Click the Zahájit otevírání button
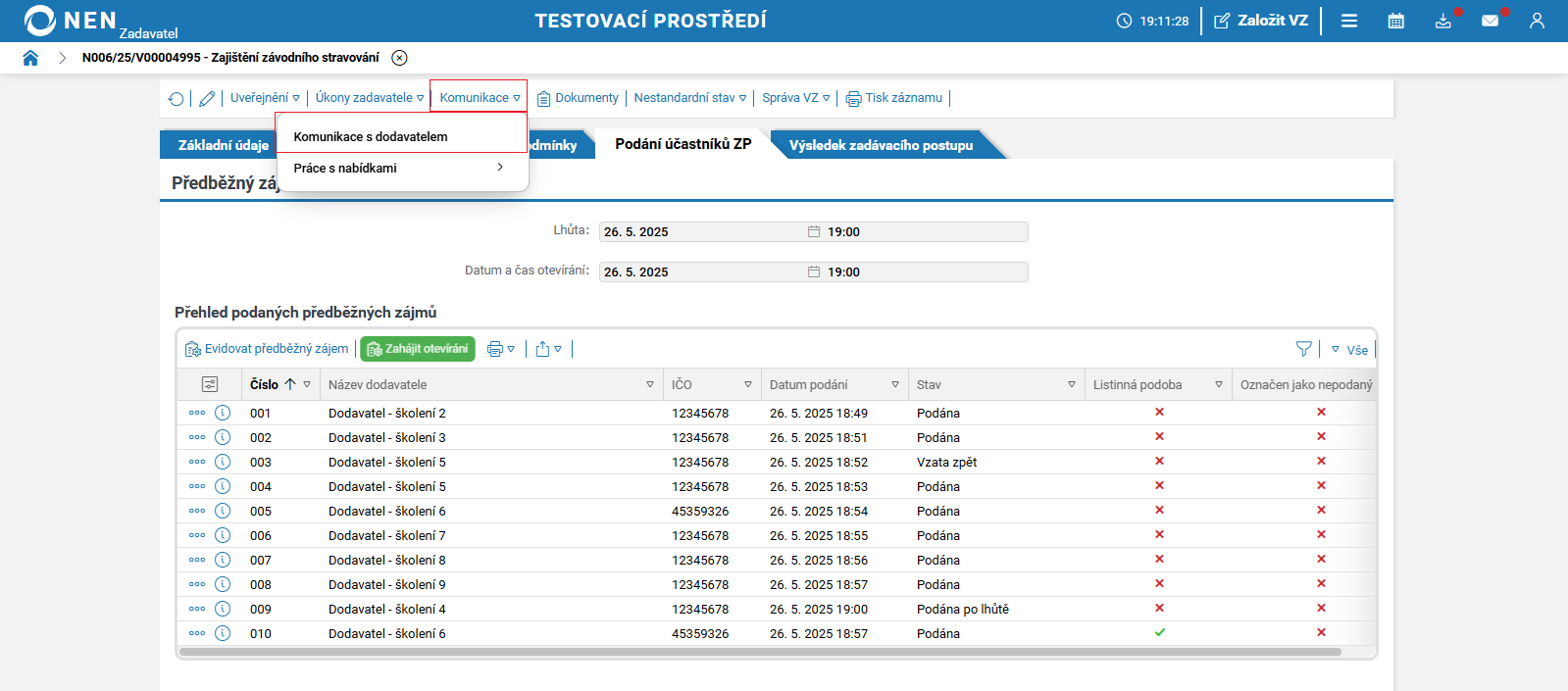1568x691 pixels. (418, 349)
